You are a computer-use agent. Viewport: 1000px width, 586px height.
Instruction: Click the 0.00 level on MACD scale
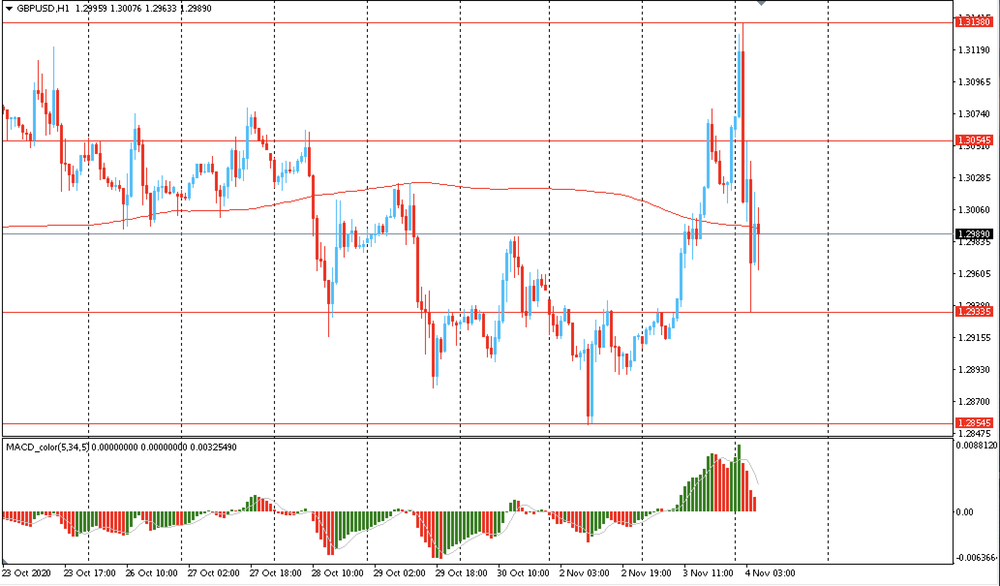[965, 512]
